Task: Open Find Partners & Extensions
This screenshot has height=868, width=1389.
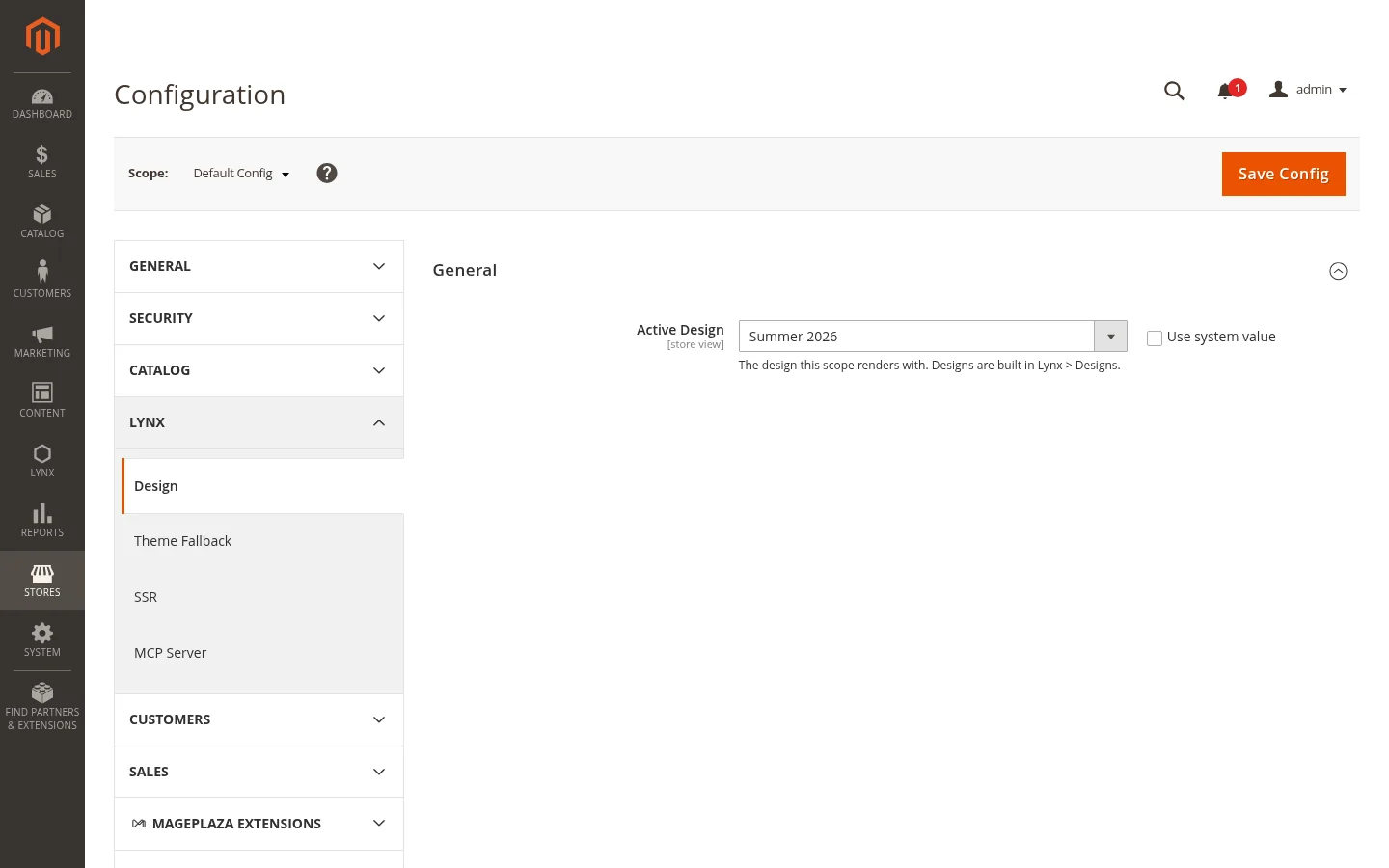Action: 42,707
